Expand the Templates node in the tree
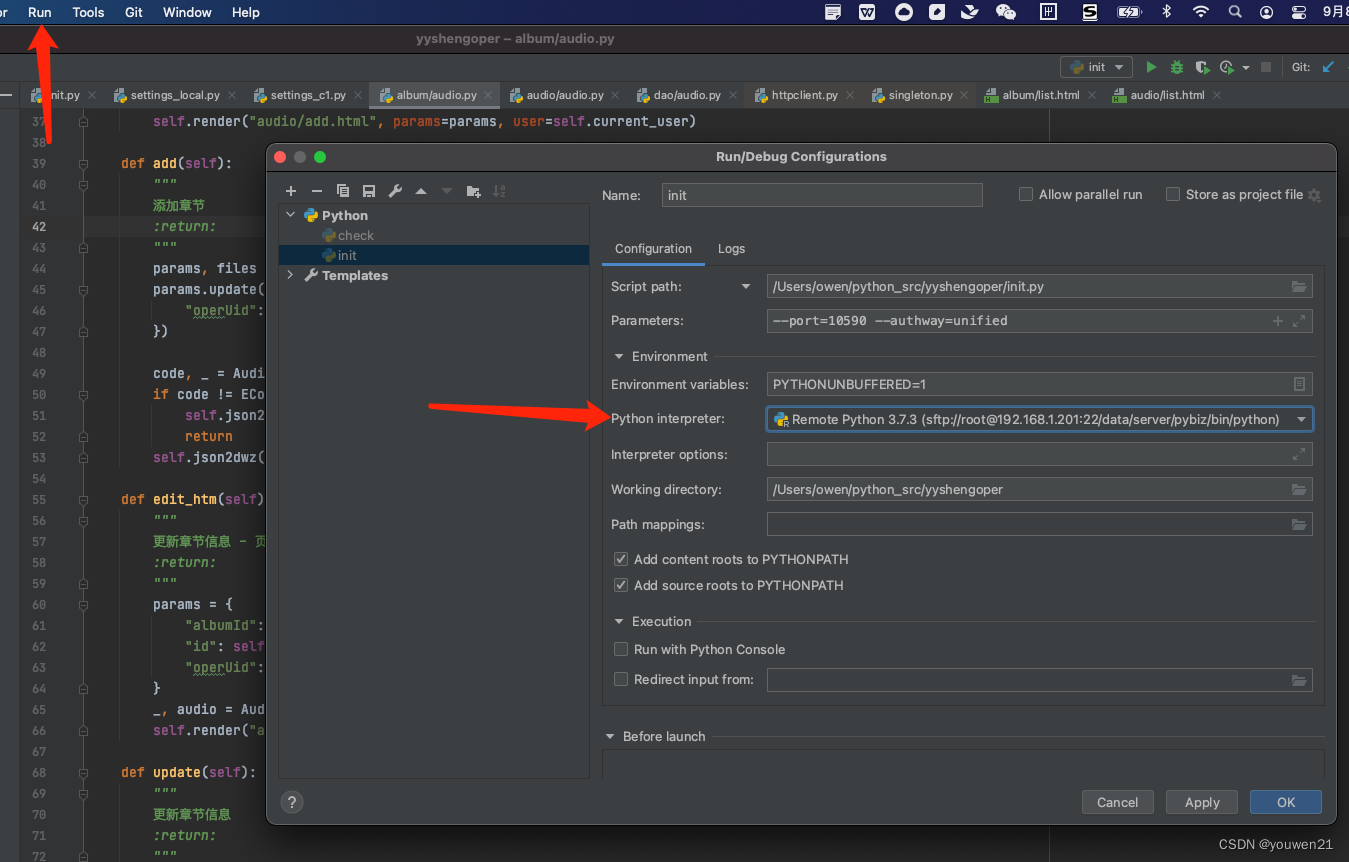Image resolution: width=1349 pixels, height=862 pixels. pyautogui.click(x=291, y=275)
